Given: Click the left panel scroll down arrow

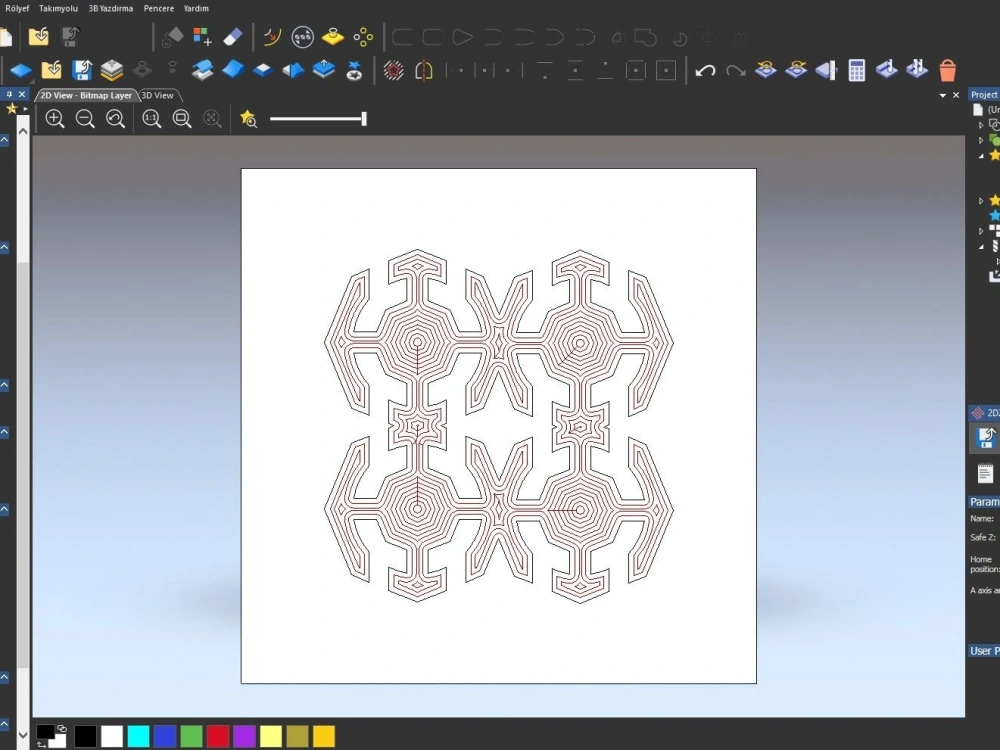Looking at the screenshot, I should click(23, 735).
